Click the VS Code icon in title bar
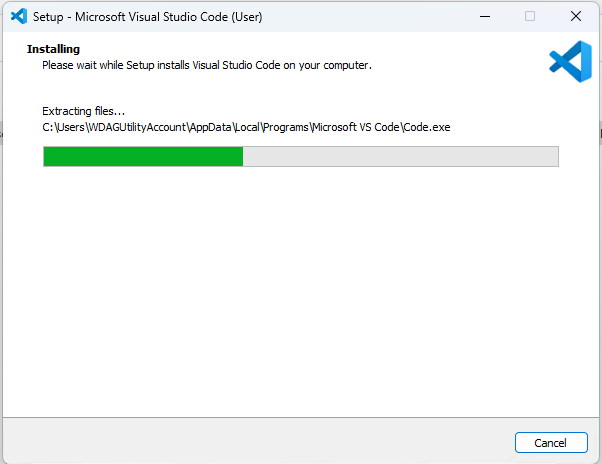The height and width of the screenshot is (464, 602). tap(18, 16)
